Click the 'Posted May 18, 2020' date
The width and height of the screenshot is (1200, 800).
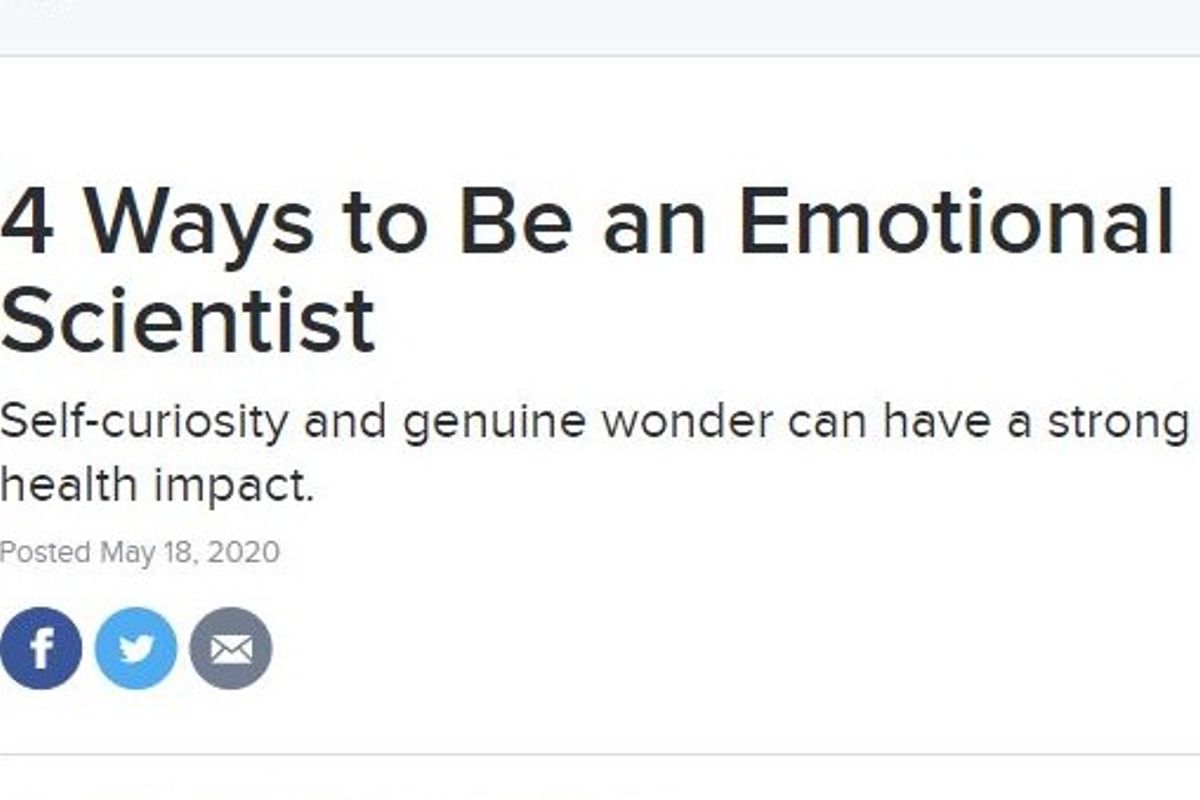pos(140,552)
